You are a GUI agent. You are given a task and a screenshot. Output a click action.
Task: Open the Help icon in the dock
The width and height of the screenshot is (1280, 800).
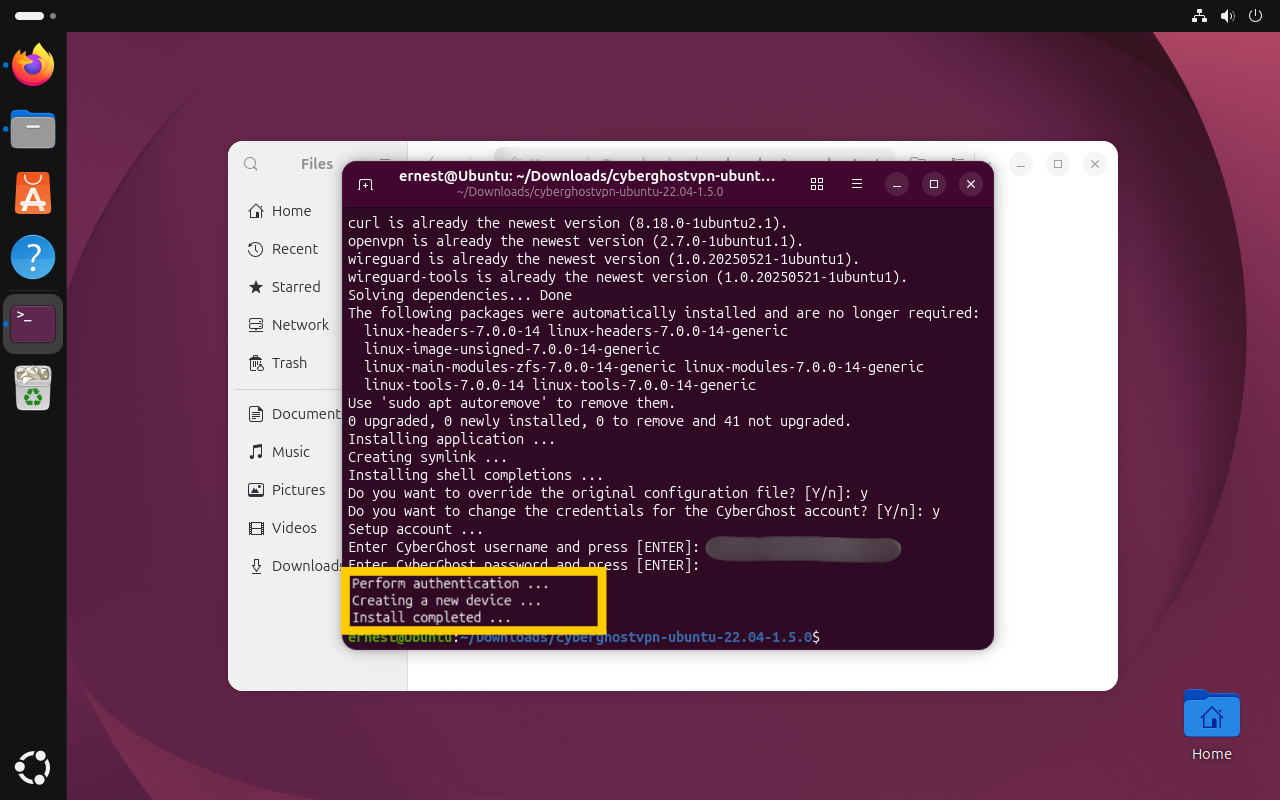33,257
